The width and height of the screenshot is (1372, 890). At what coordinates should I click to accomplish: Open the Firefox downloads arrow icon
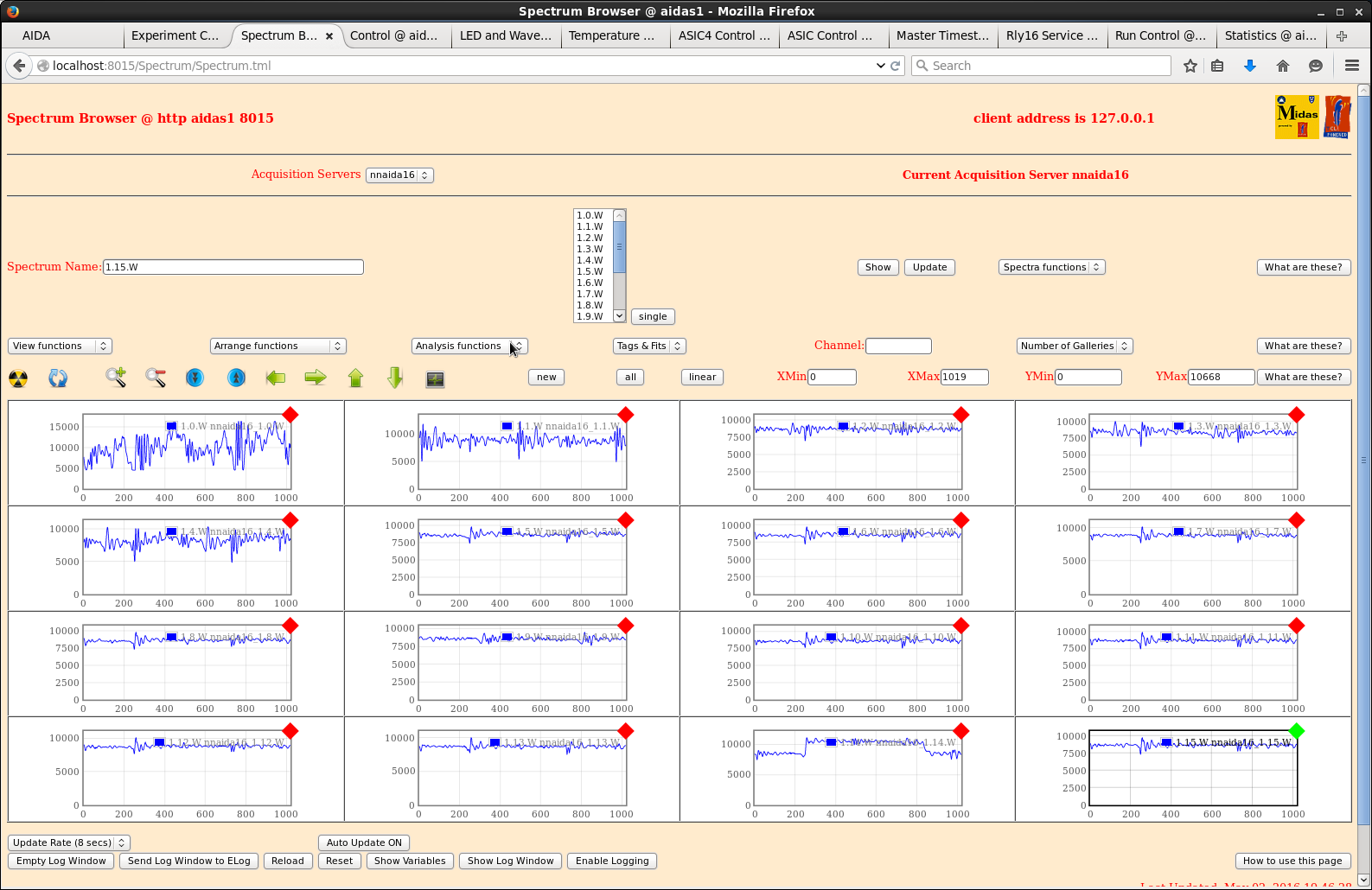click(1250, 66)
